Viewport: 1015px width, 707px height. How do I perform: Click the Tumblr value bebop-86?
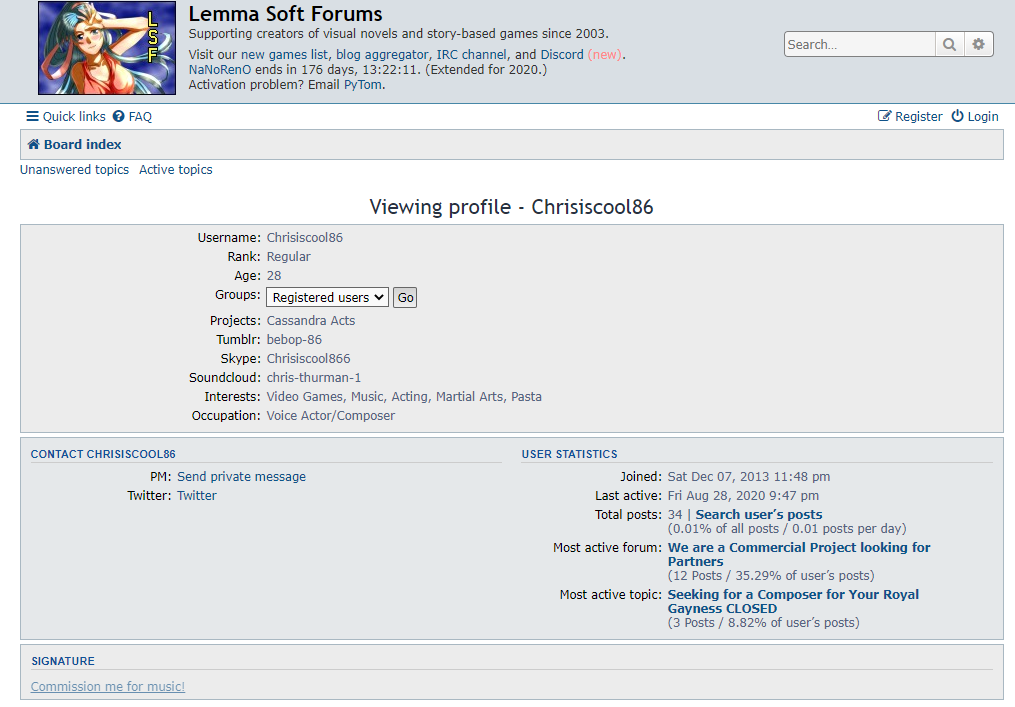click(294, 339)
